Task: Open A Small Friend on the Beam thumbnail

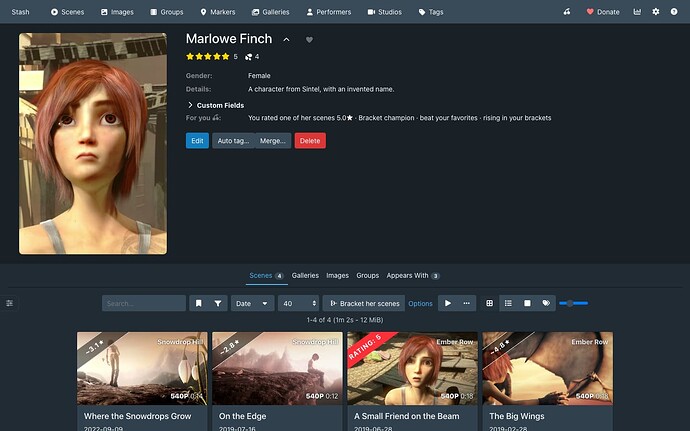Action: pyautogui.click(x=412, y=368)
